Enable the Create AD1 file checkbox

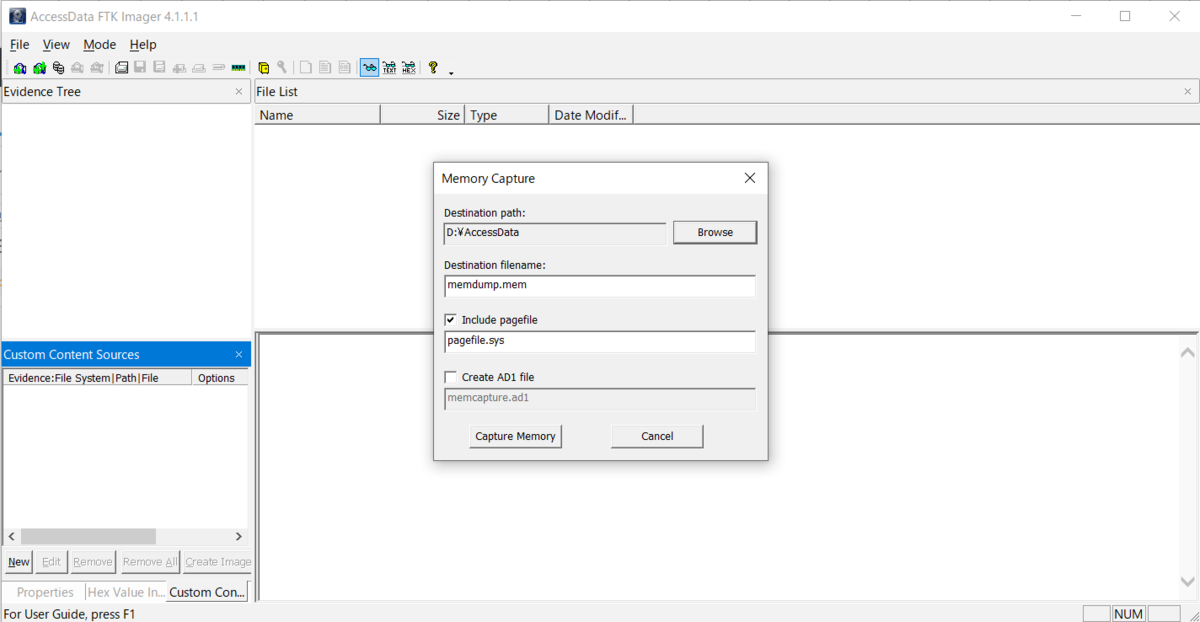click(451, 377)
